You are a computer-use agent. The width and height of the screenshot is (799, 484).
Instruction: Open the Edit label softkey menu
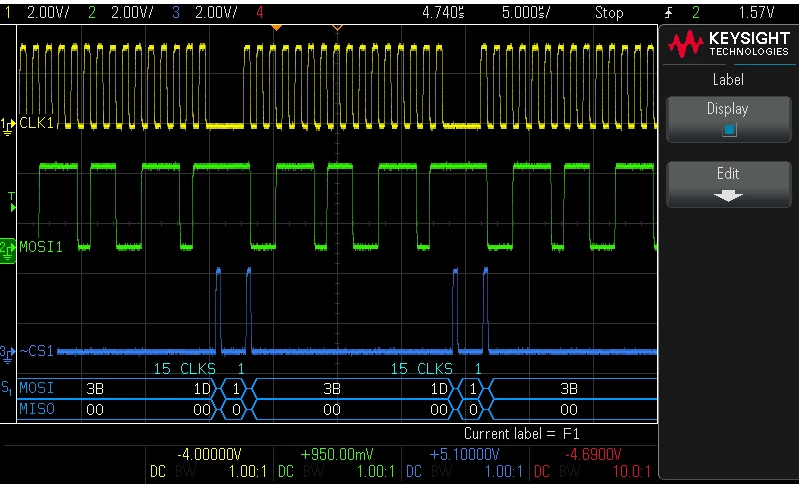click(729, 184)
